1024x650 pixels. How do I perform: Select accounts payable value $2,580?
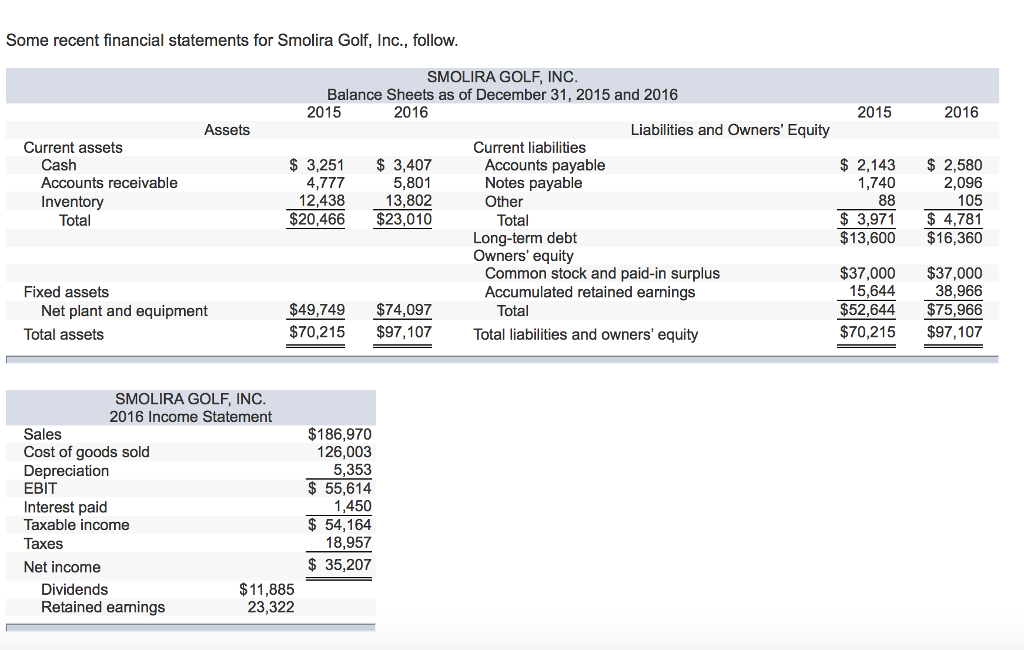[x=954, y=165]
